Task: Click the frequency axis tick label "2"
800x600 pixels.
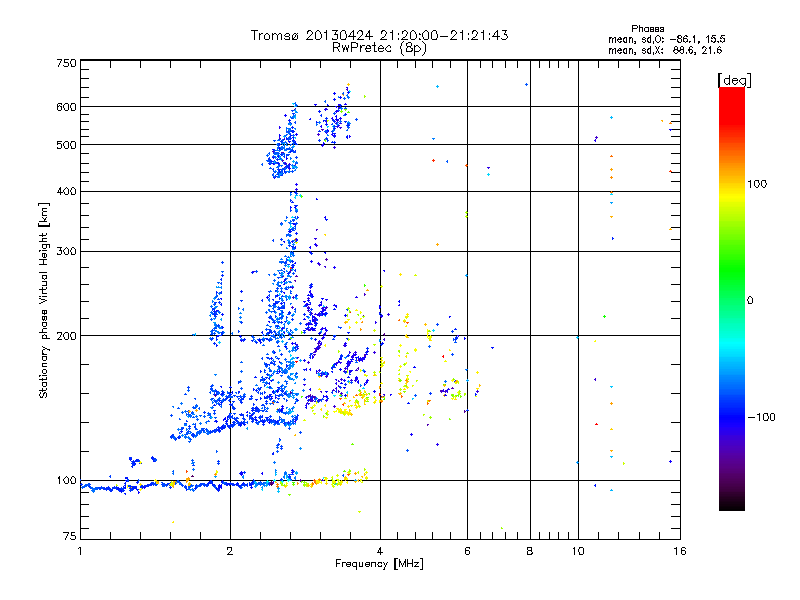Action: pos(230,551)
